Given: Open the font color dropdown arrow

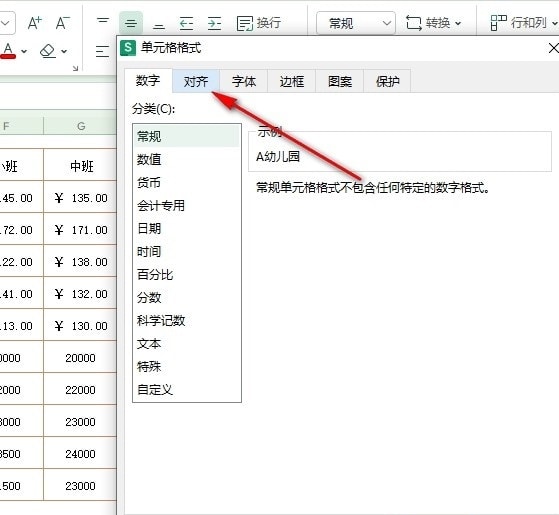Looking at the screenshot, I should pyautogui.click(x=24, y=52).
